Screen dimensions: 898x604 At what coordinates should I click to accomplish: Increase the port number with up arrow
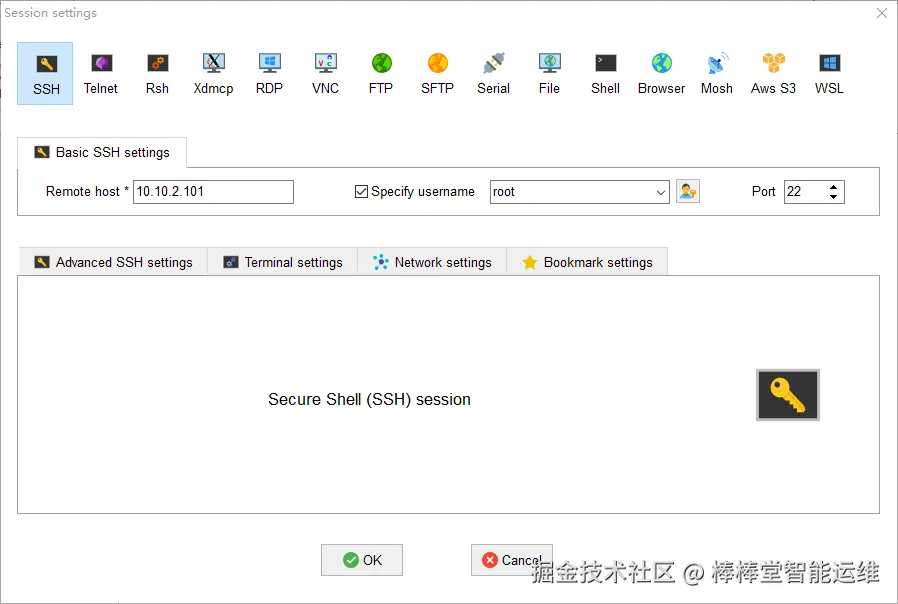[833, 187]
